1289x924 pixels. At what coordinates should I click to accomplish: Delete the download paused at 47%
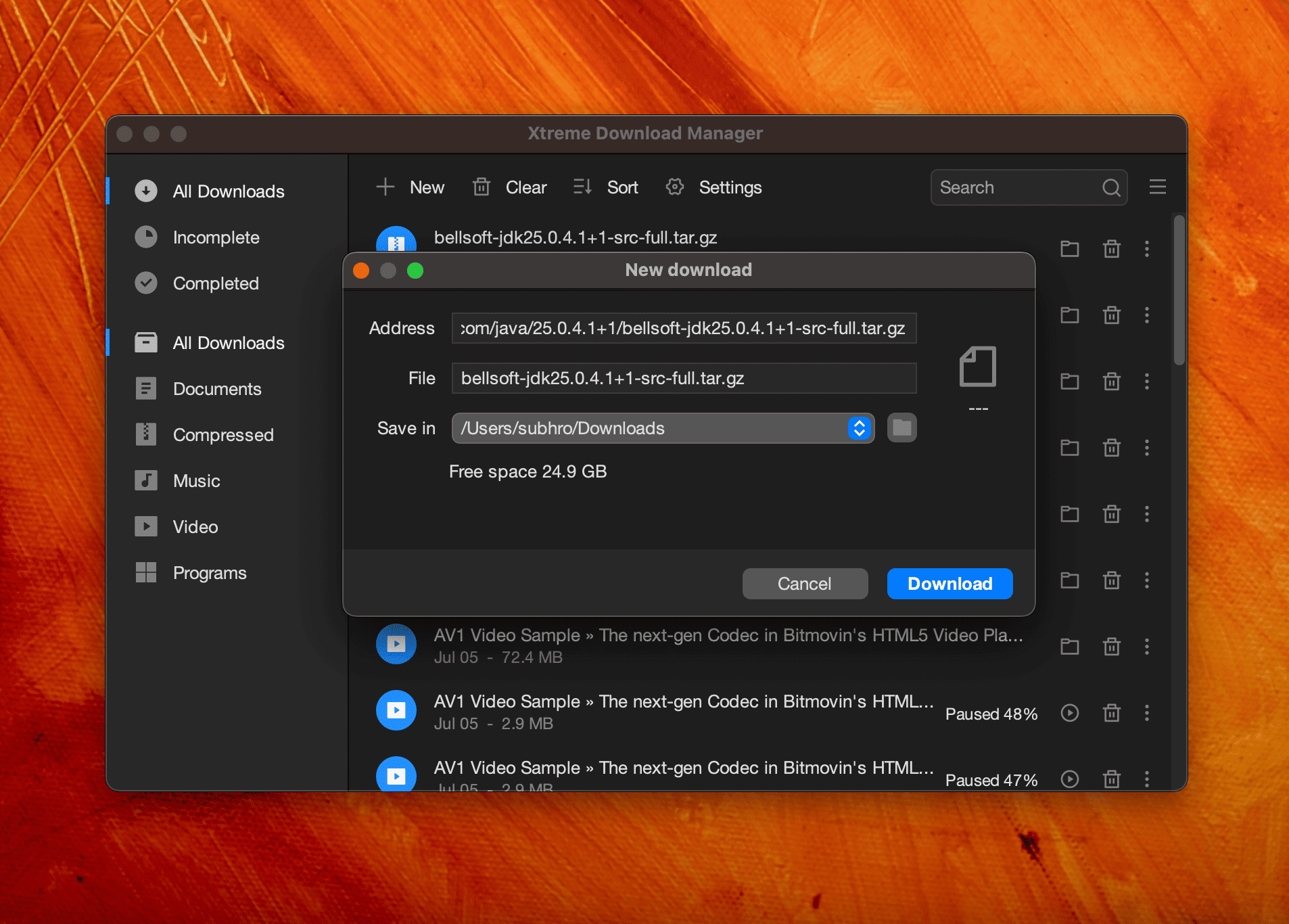pyautogui.click(x=1112, y=779)
